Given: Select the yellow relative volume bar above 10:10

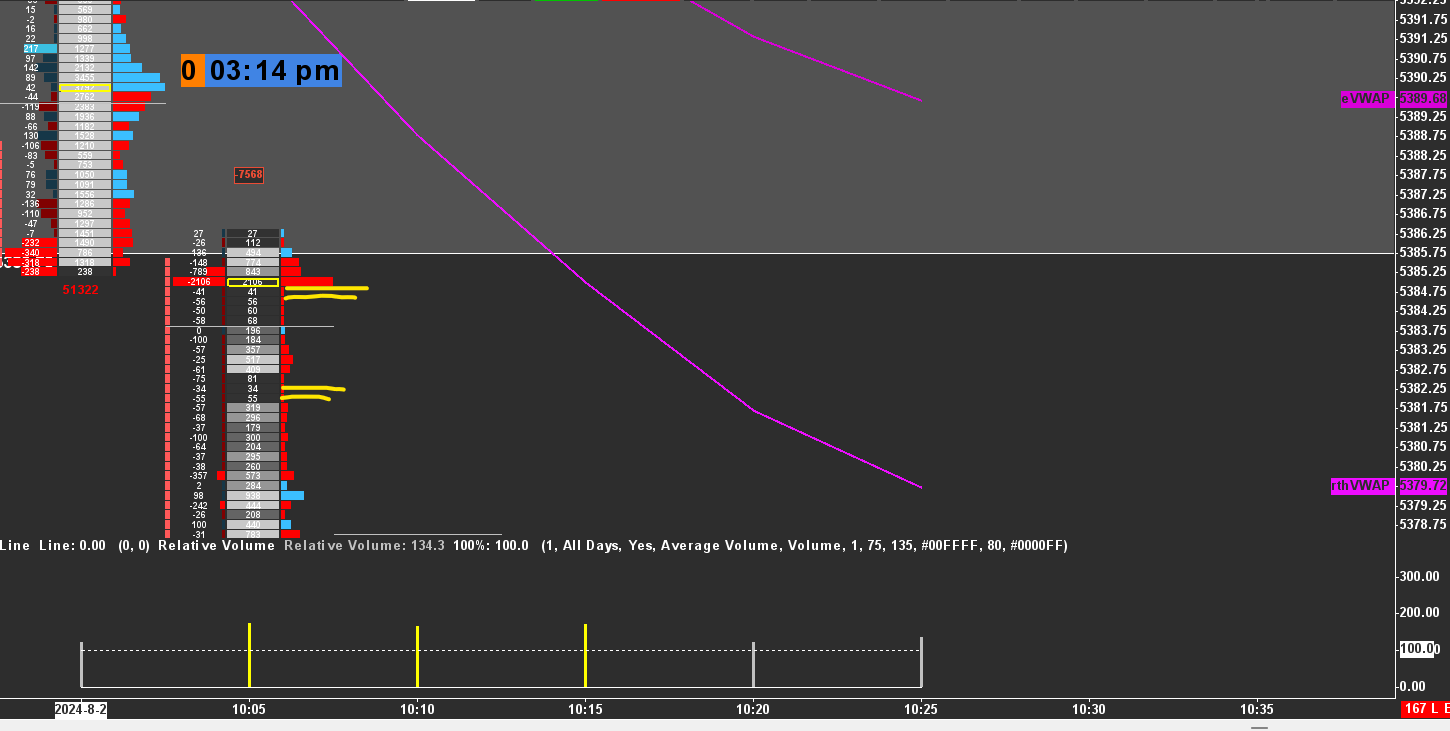Looking at the screenshot, I should [417, 656].
